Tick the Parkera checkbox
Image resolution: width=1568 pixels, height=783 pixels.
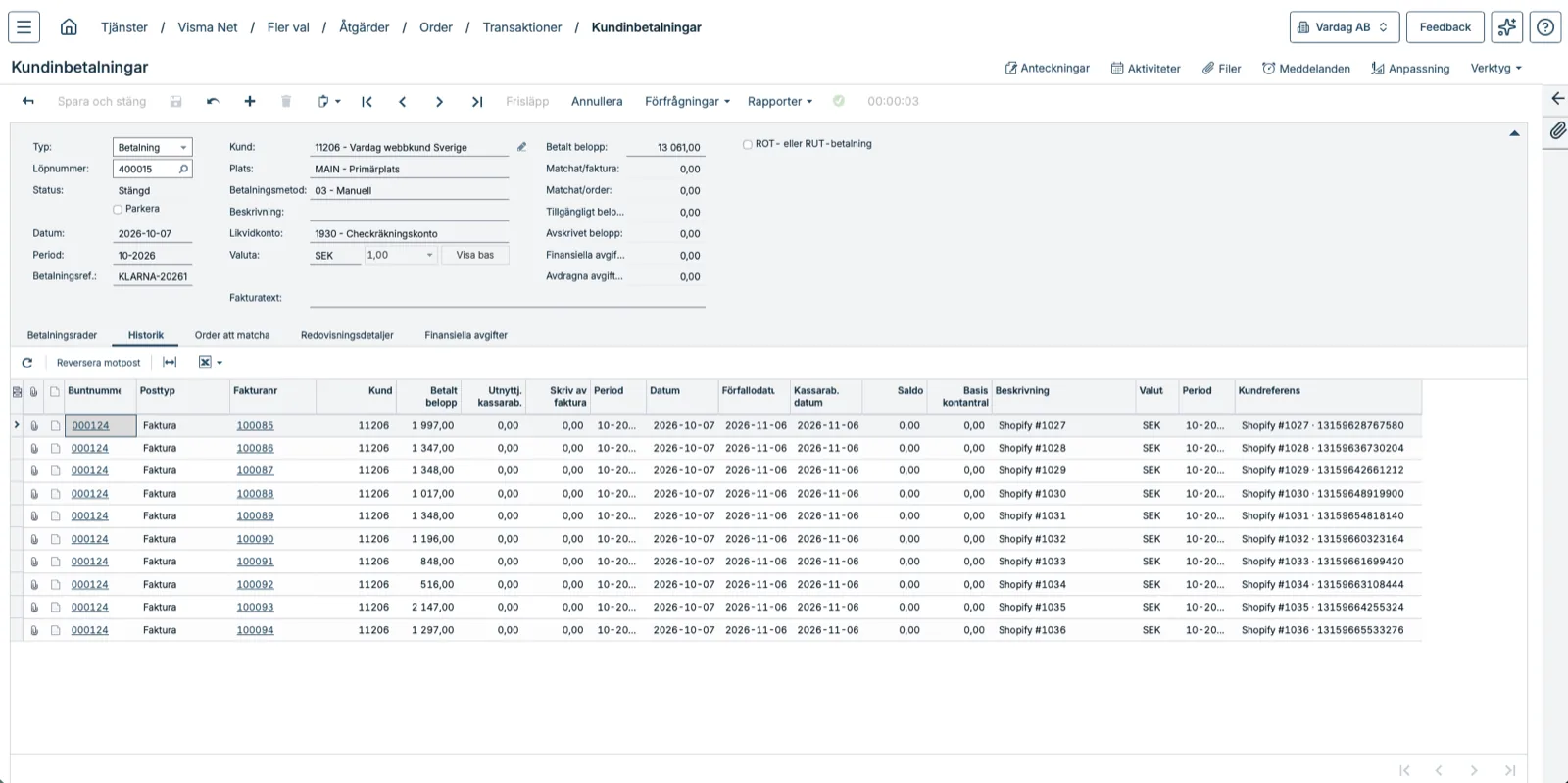(x=118, y=209)
